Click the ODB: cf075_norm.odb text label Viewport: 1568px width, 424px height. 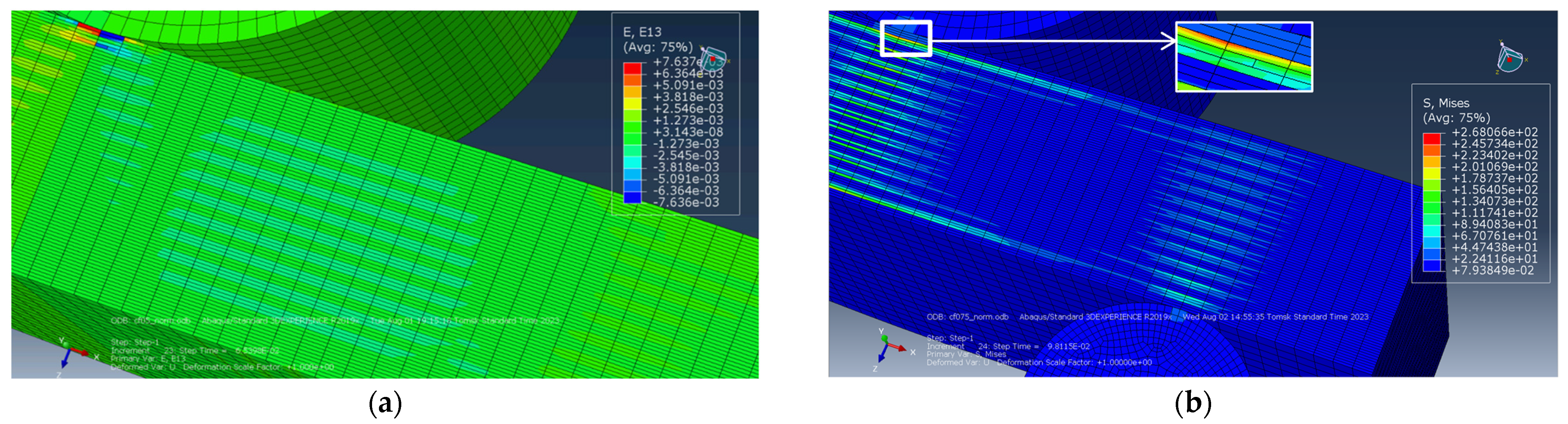967,317
